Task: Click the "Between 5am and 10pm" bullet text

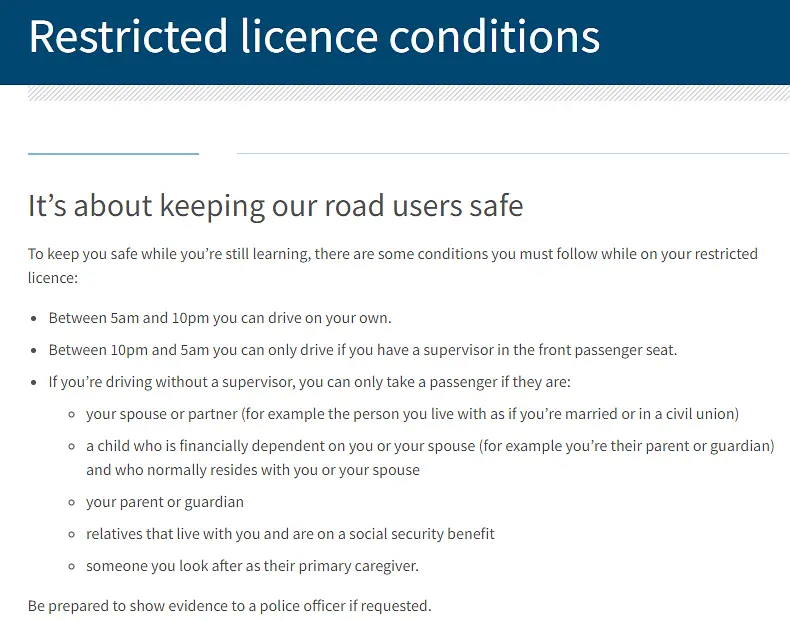Action: point(219,318)
